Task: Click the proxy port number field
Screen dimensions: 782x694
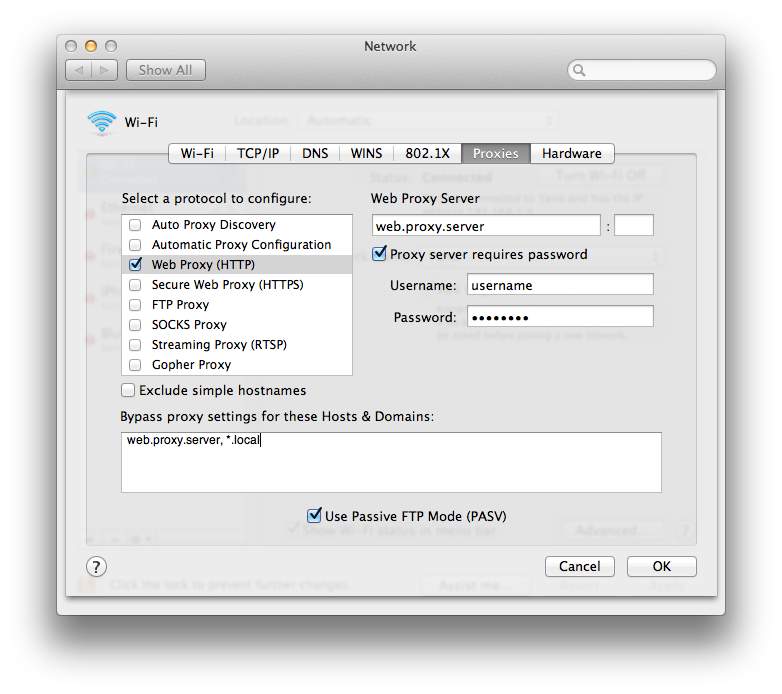Action: tap(634, 225)
